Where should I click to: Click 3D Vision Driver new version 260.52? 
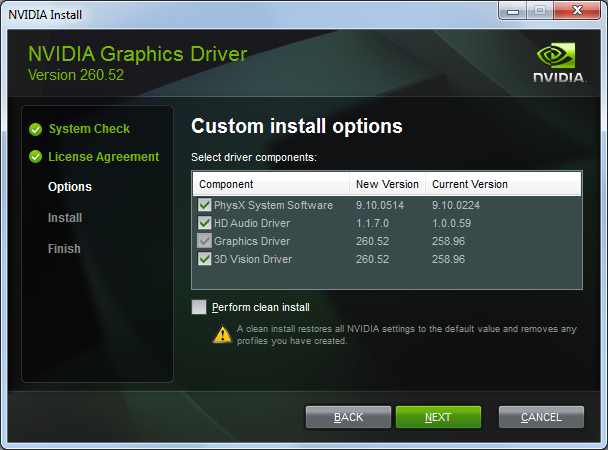point(372,259)
